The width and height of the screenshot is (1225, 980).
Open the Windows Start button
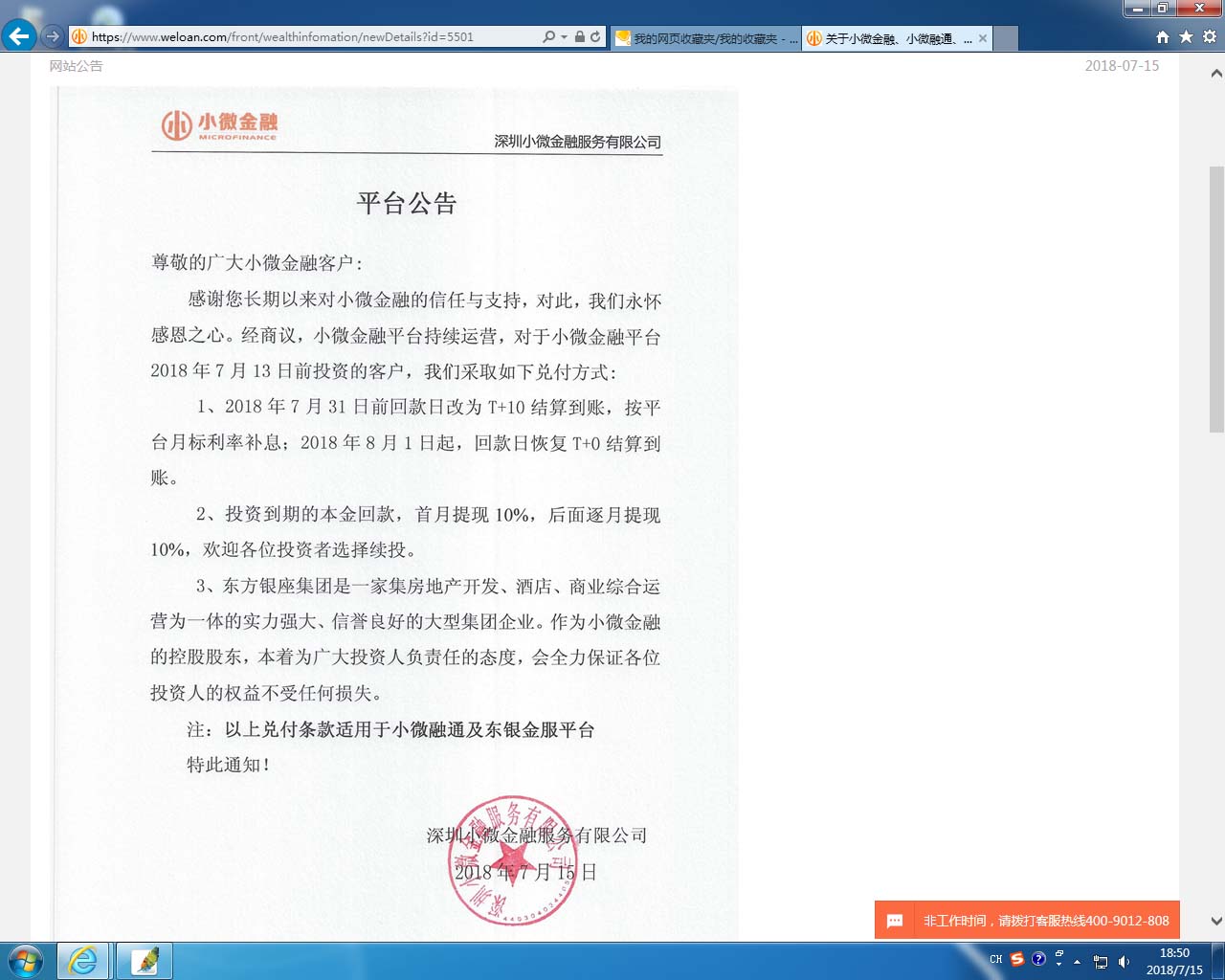[x=25, y=960]
